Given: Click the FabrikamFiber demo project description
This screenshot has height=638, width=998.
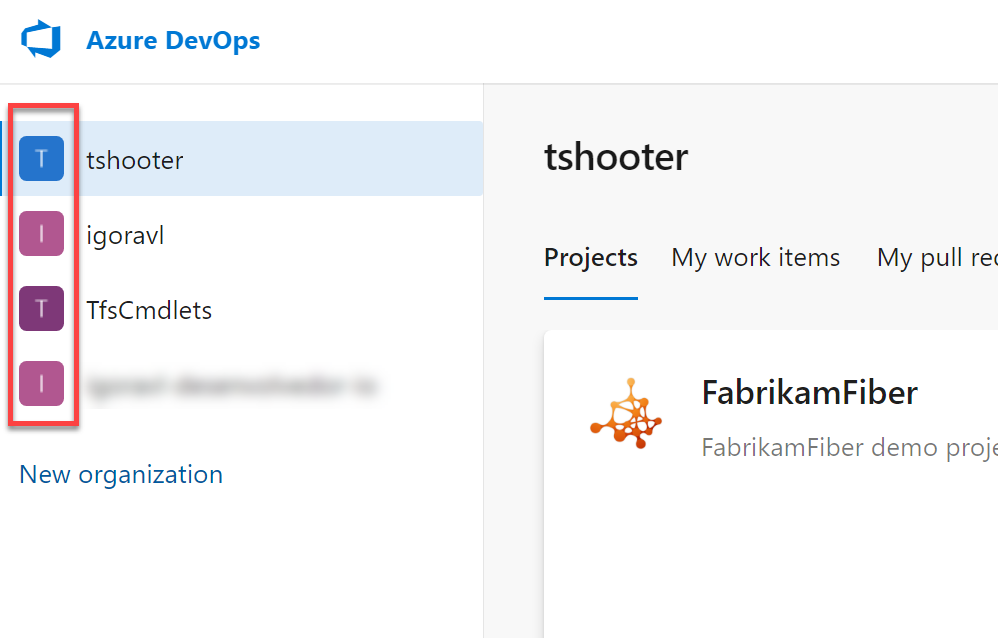Looking at the screenshot, I should tap(849, 448).
